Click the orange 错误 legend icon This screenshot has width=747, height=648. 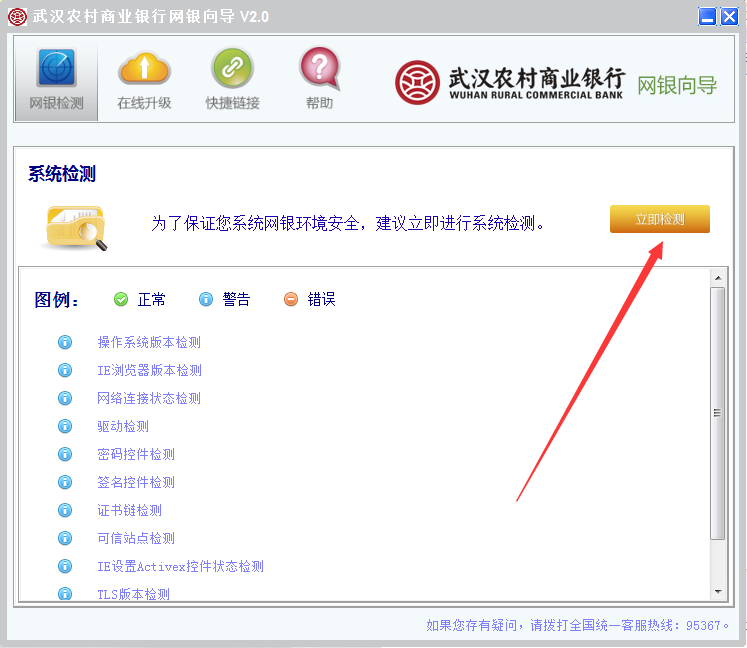tap(291, 299)
